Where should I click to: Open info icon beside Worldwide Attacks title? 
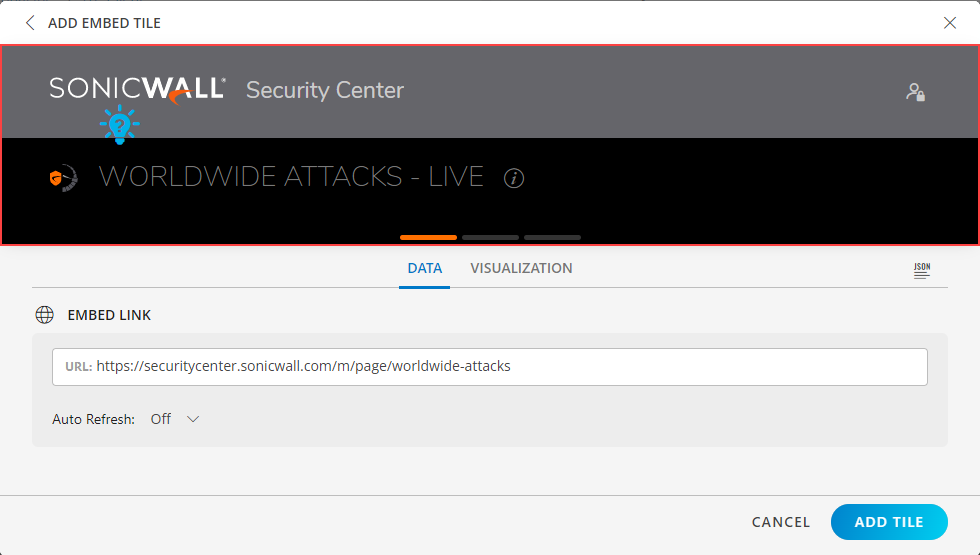[x=514, y=179]
